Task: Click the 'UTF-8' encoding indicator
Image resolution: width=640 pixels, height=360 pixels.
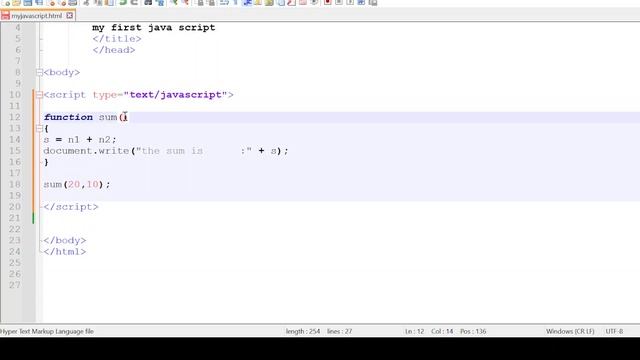Action: coord(614,331)
